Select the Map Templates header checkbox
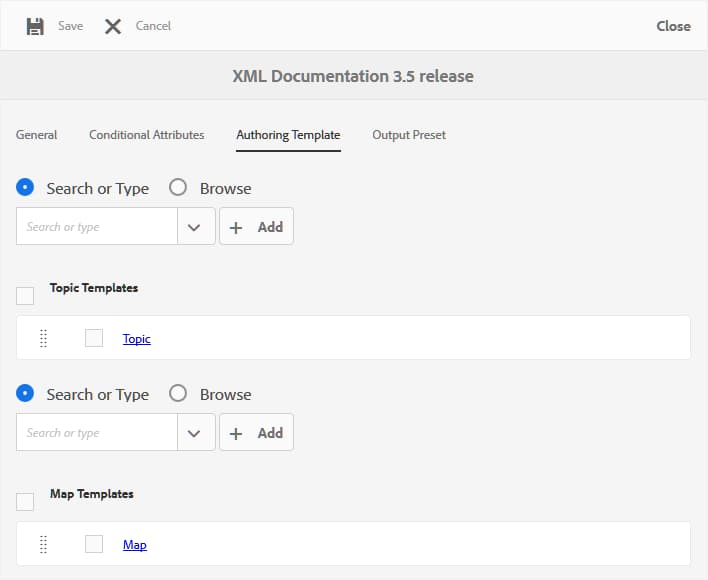 (x=25, y=501)
